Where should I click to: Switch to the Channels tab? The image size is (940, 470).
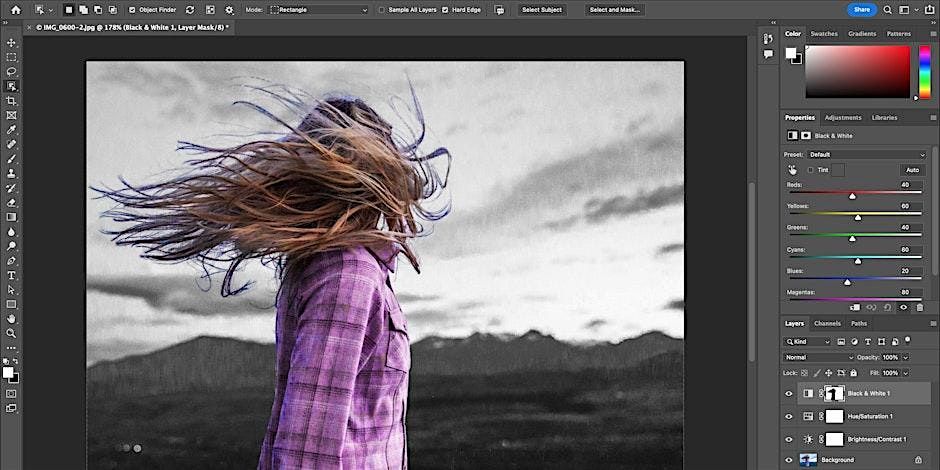tap(827, 323)
